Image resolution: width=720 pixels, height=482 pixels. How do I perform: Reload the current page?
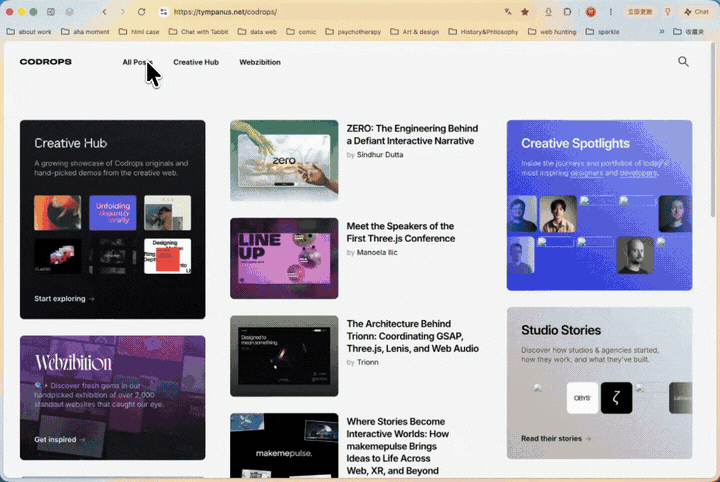click(141, 12)
